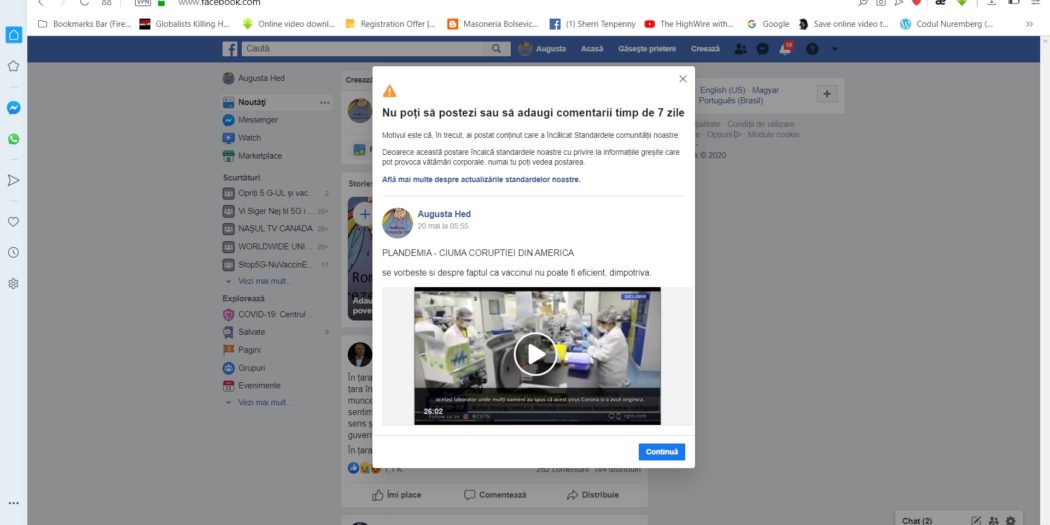Open the friend requests icon

click(x=740, y=48)
